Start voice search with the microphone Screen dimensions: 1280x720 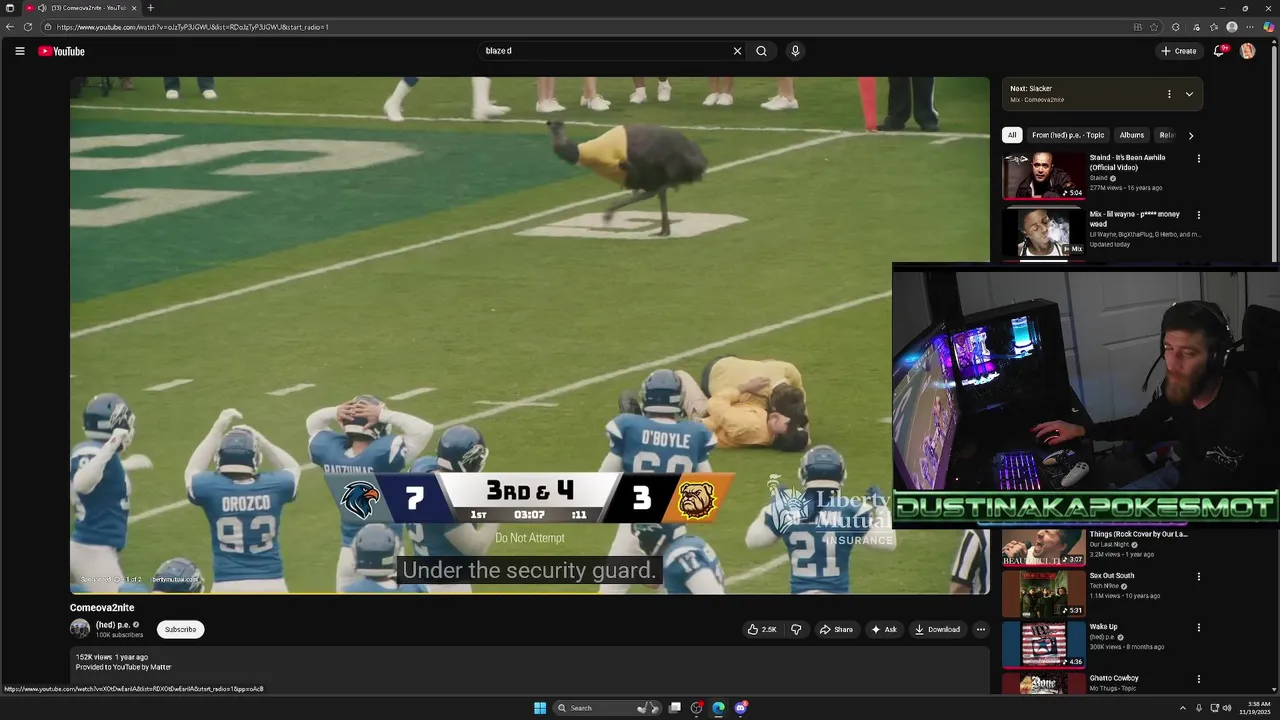[x=795, y=51]
